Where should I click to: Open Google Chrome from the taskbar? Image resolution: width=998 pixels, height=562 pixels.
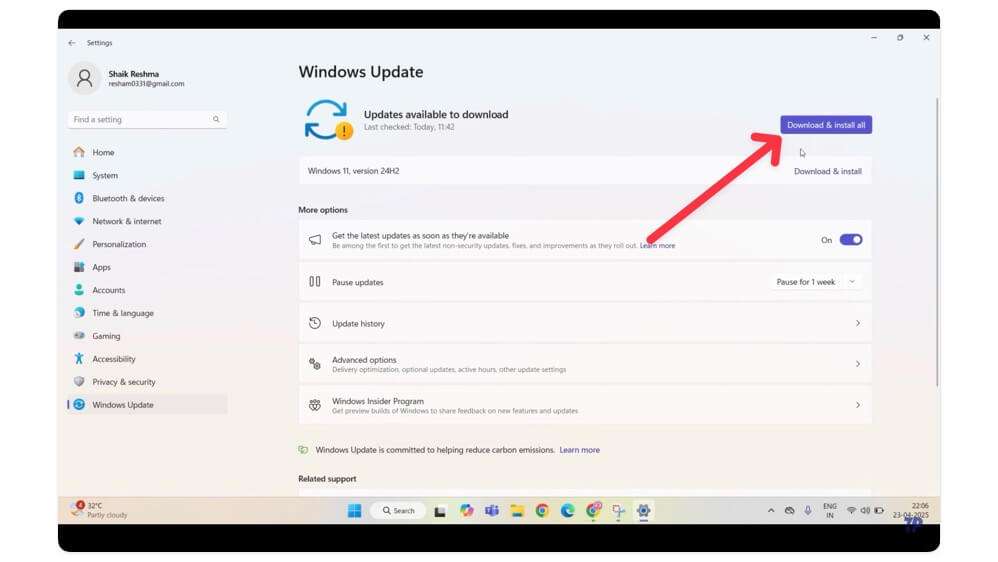click(x=542, y=510)
